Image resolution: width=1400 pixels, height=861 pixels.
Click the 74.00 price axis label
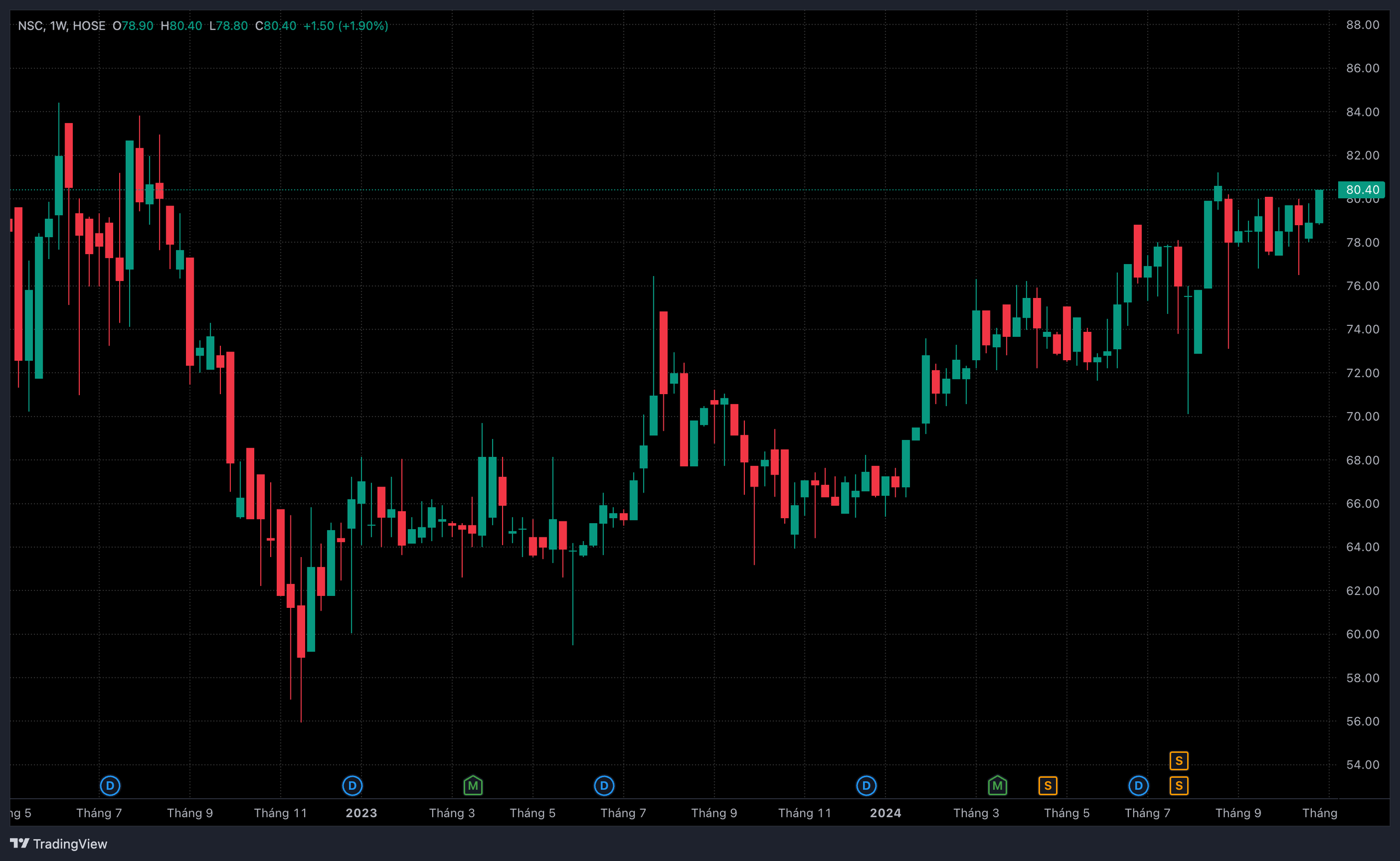(1362, 329)
